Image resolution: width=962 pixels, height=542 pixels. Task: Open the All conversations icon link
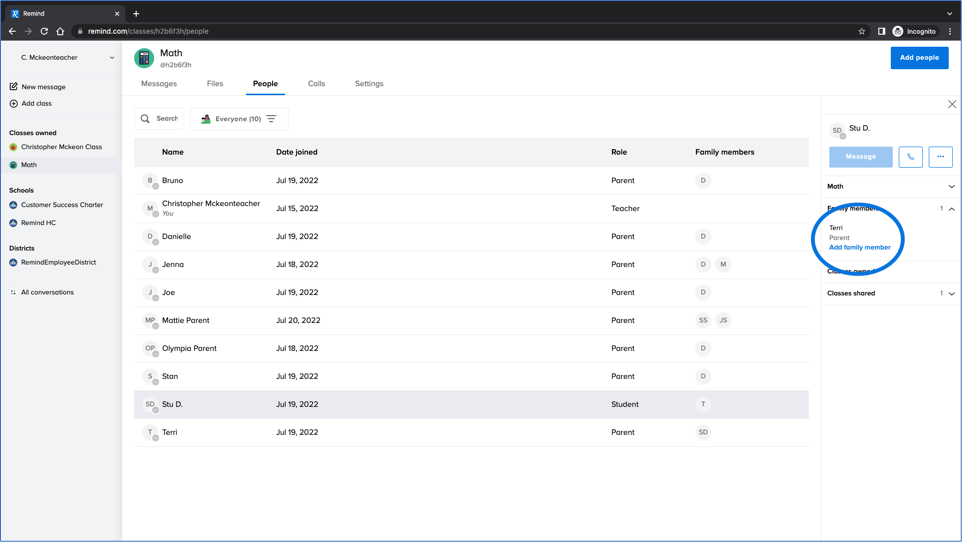click(14, 292)
